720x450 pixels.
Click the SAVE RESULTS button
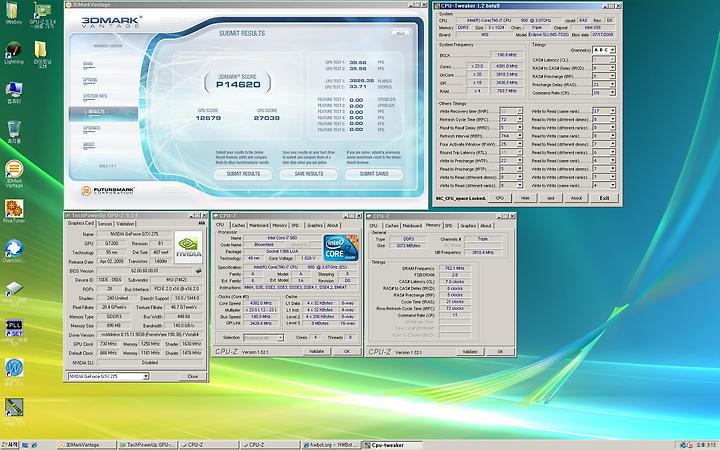pos(309,174)
